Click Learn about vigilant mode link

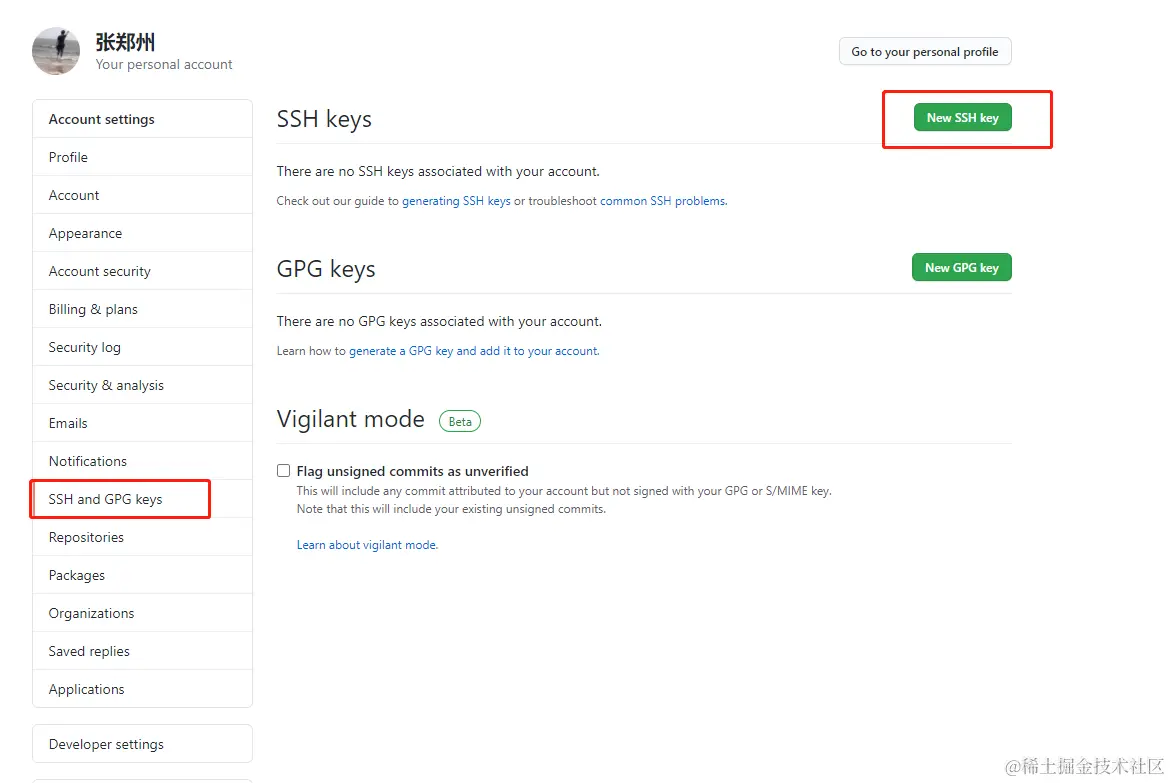(367, 545)
